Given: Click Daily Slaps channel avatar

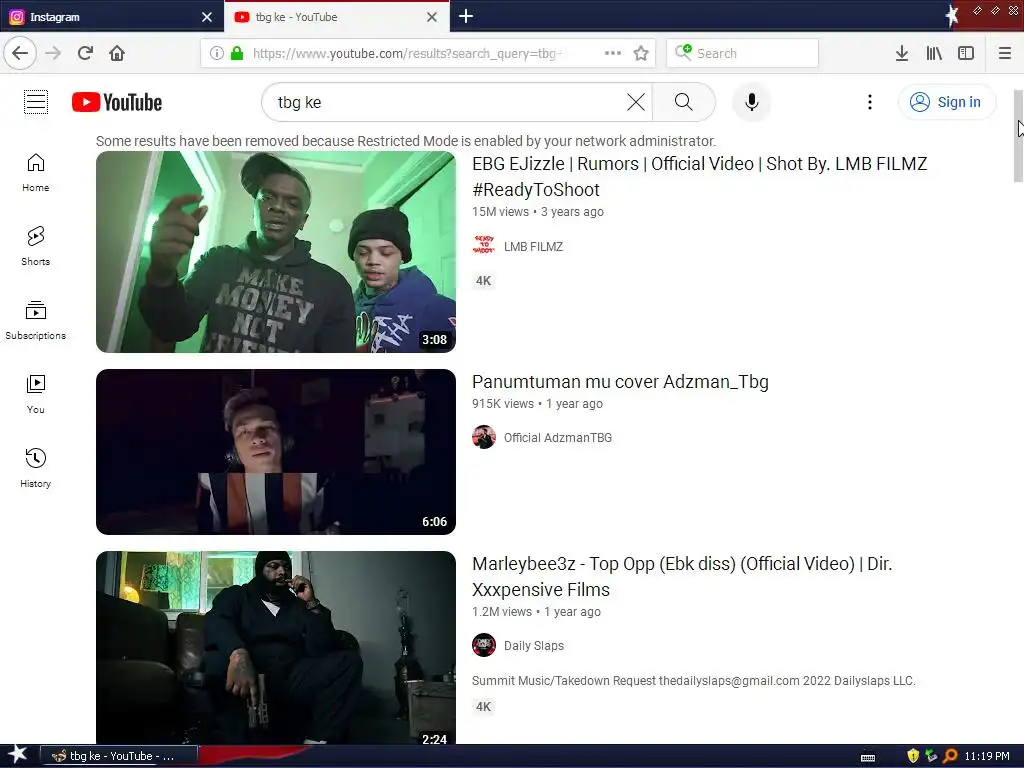Looking at the screenshot, I should 484,645.
